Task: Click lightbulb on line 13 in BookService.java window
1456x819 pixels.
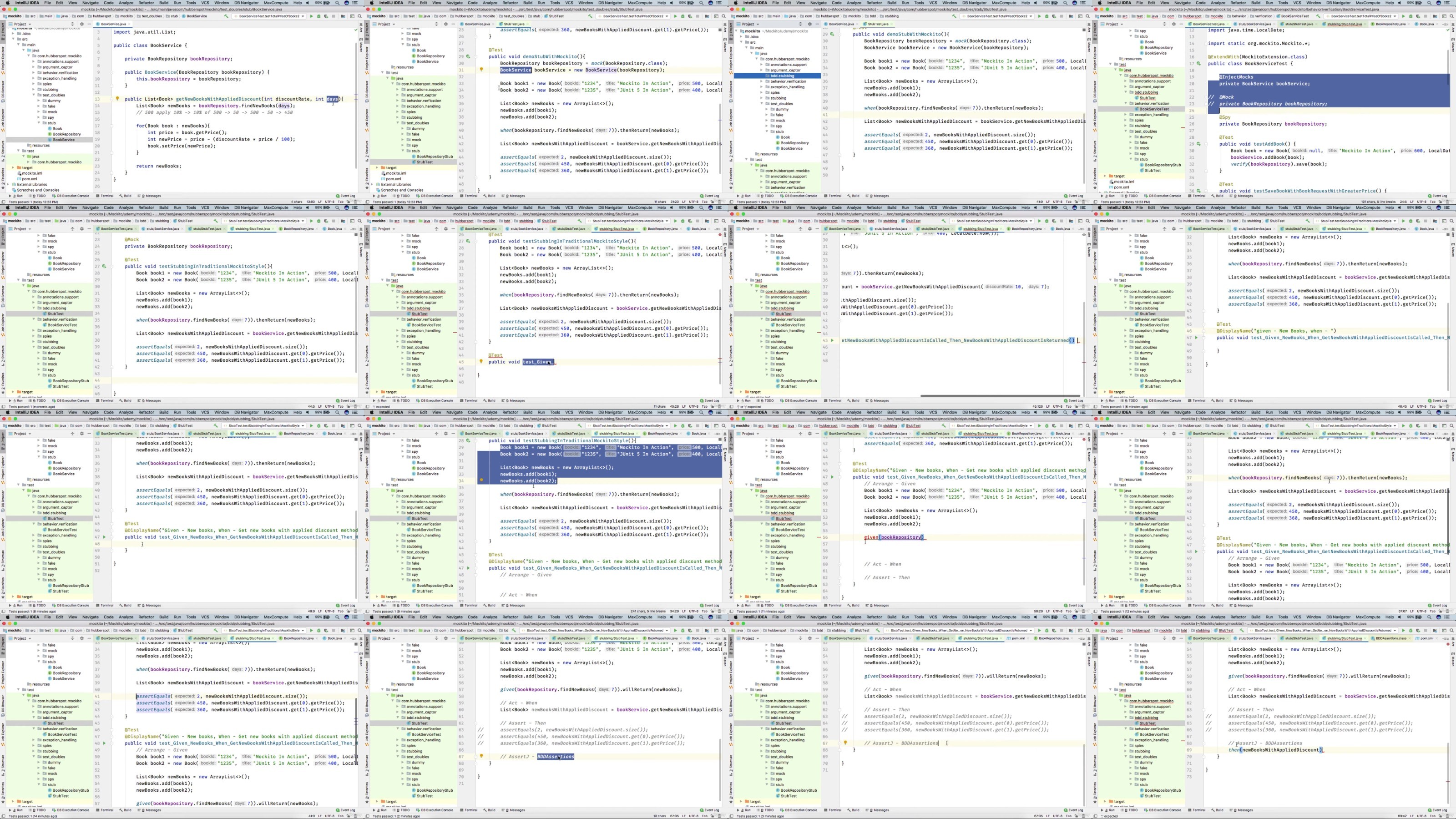Action: pos(117,98)
